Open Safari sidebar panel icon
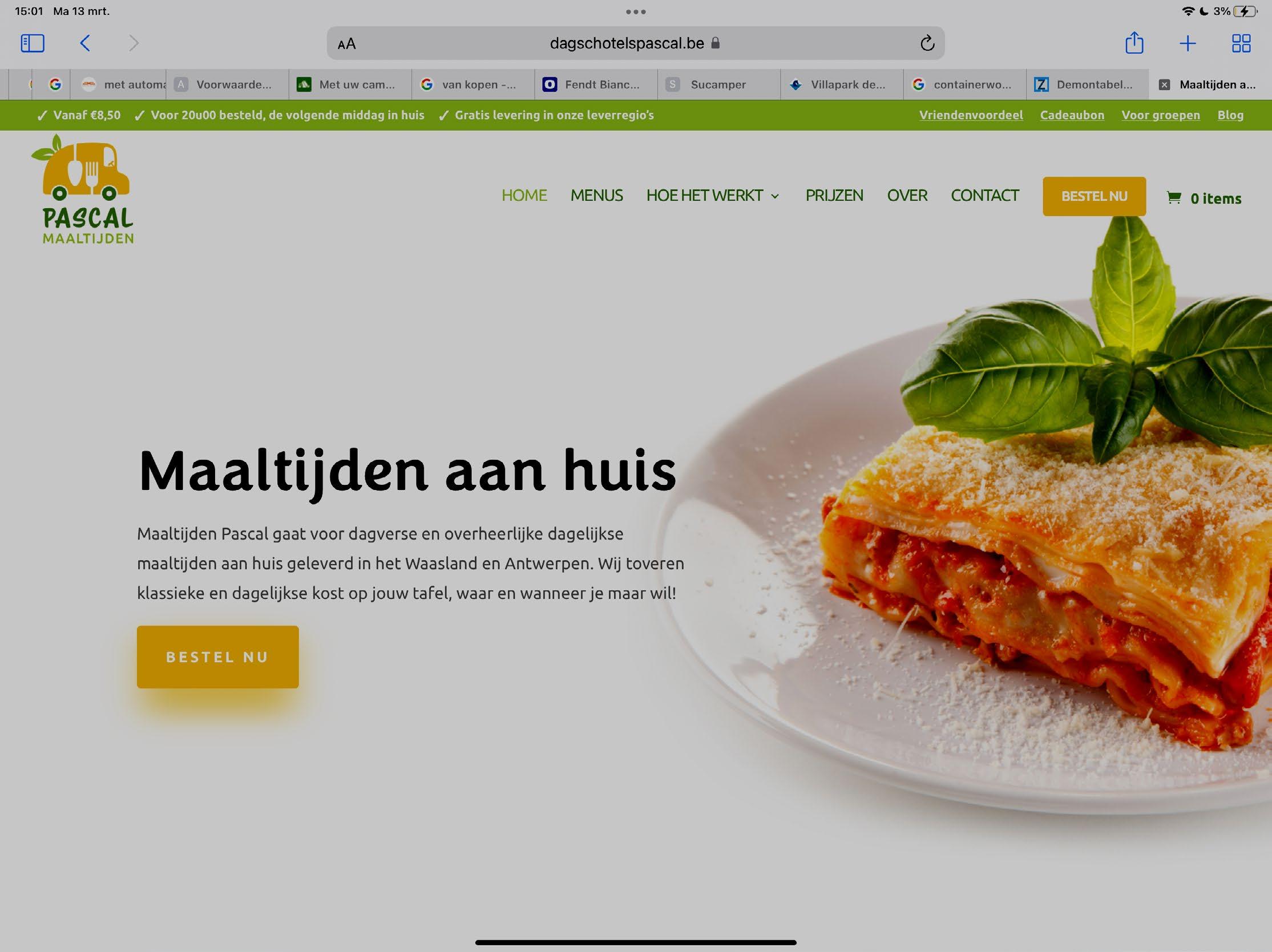The image size is (1272, 952). (x=32, y=43)
